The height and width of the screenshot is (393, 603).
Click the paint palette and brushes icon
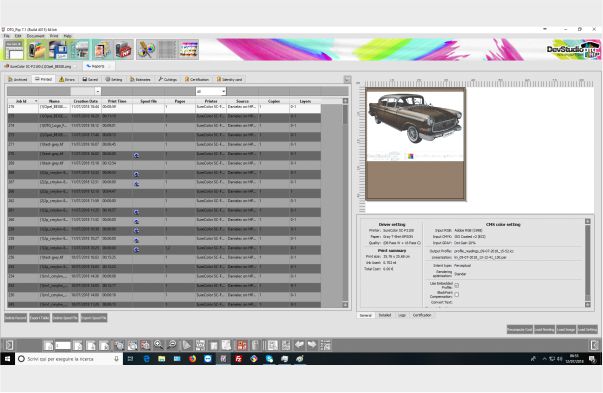tap(146, 50)
